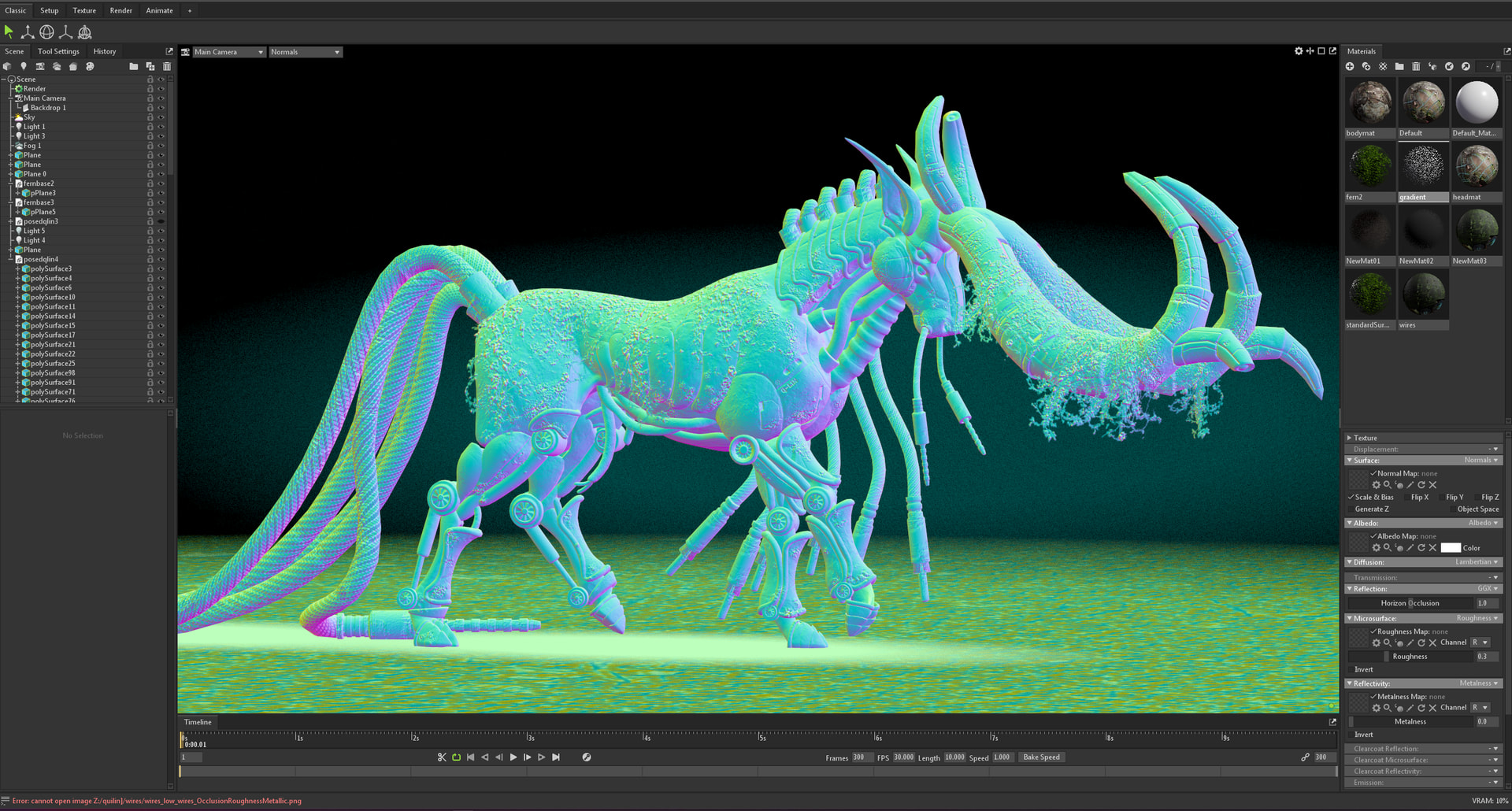Toggle the Object Space checkbox
Screen dimensions: 1512x811
[1452, 509]
